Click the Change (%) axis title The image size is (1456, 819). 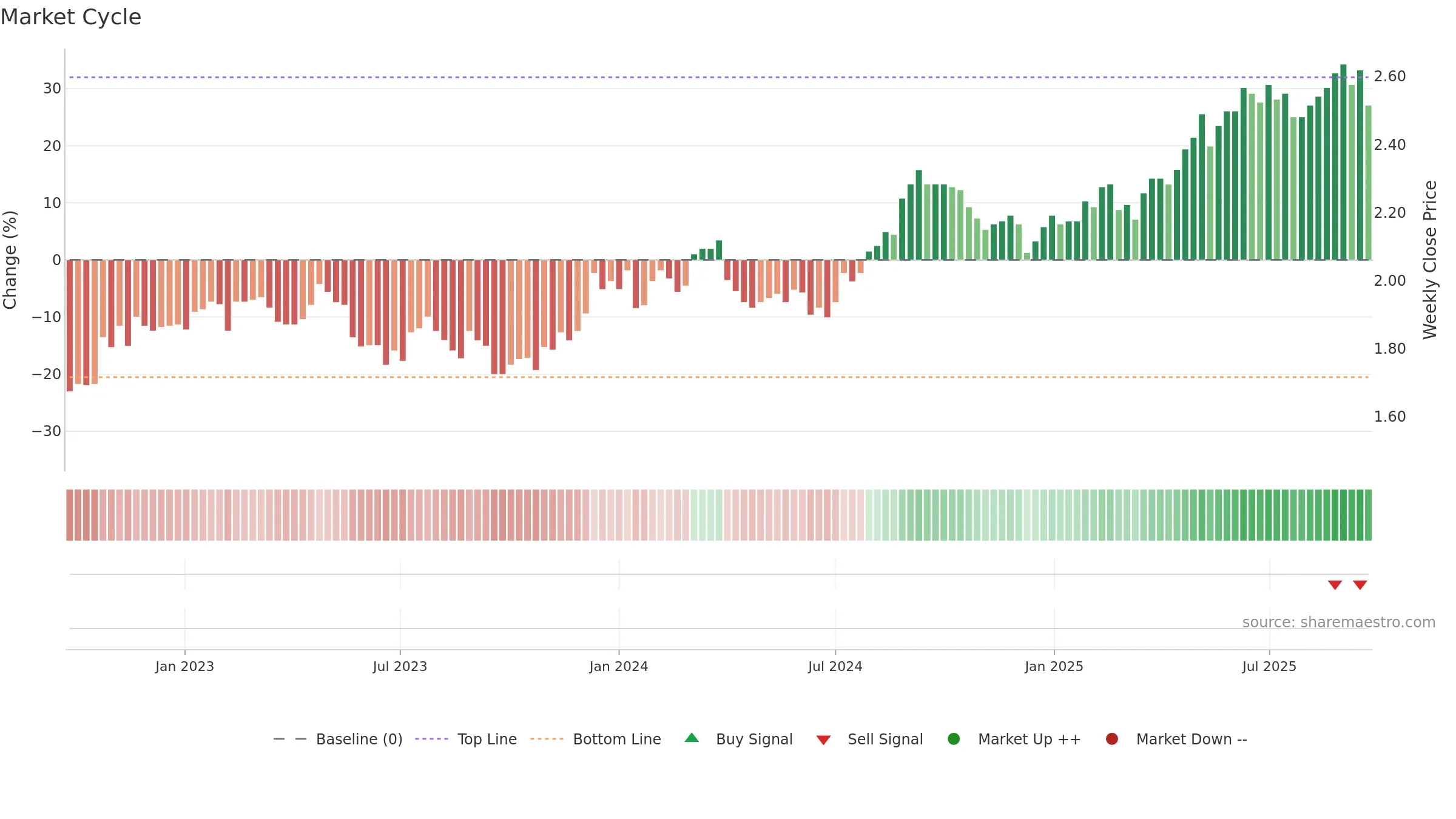[10, 260]
